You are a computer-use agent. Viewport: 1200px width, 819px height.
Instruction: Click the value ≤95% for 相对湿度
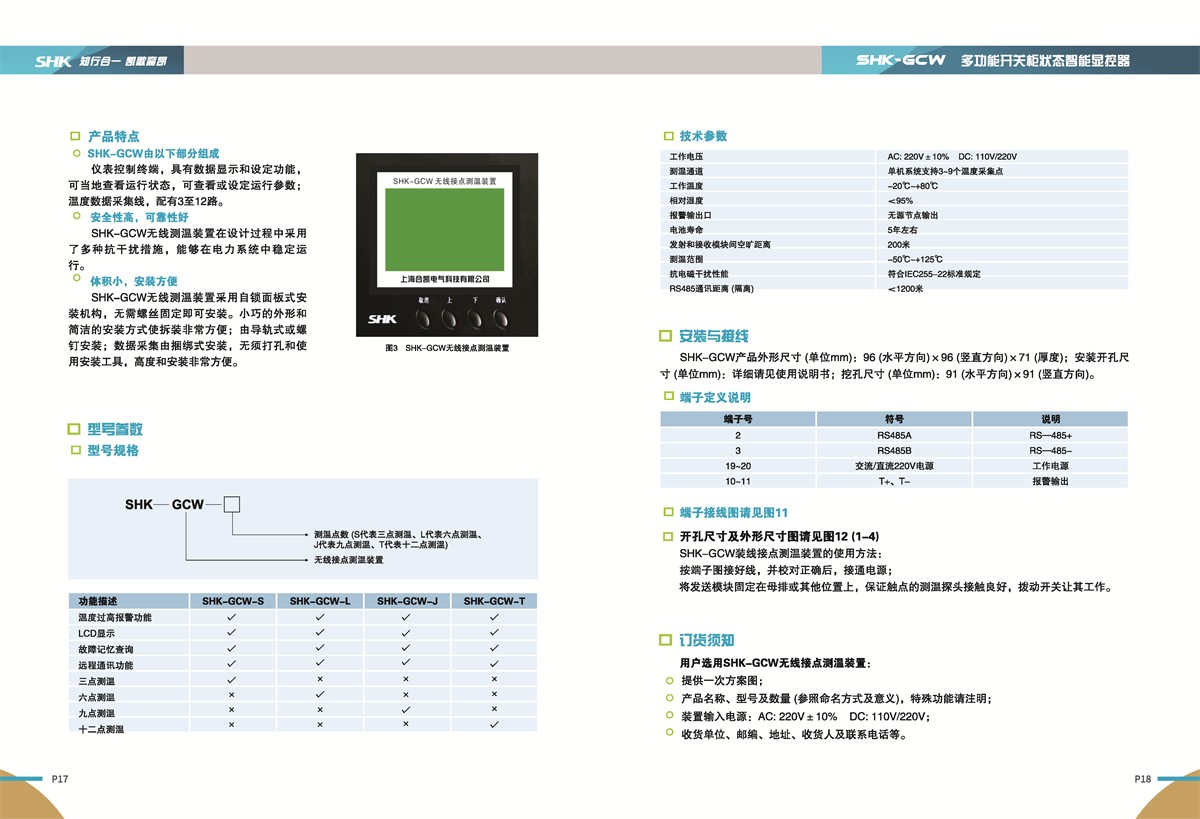(x=900, y=201)
